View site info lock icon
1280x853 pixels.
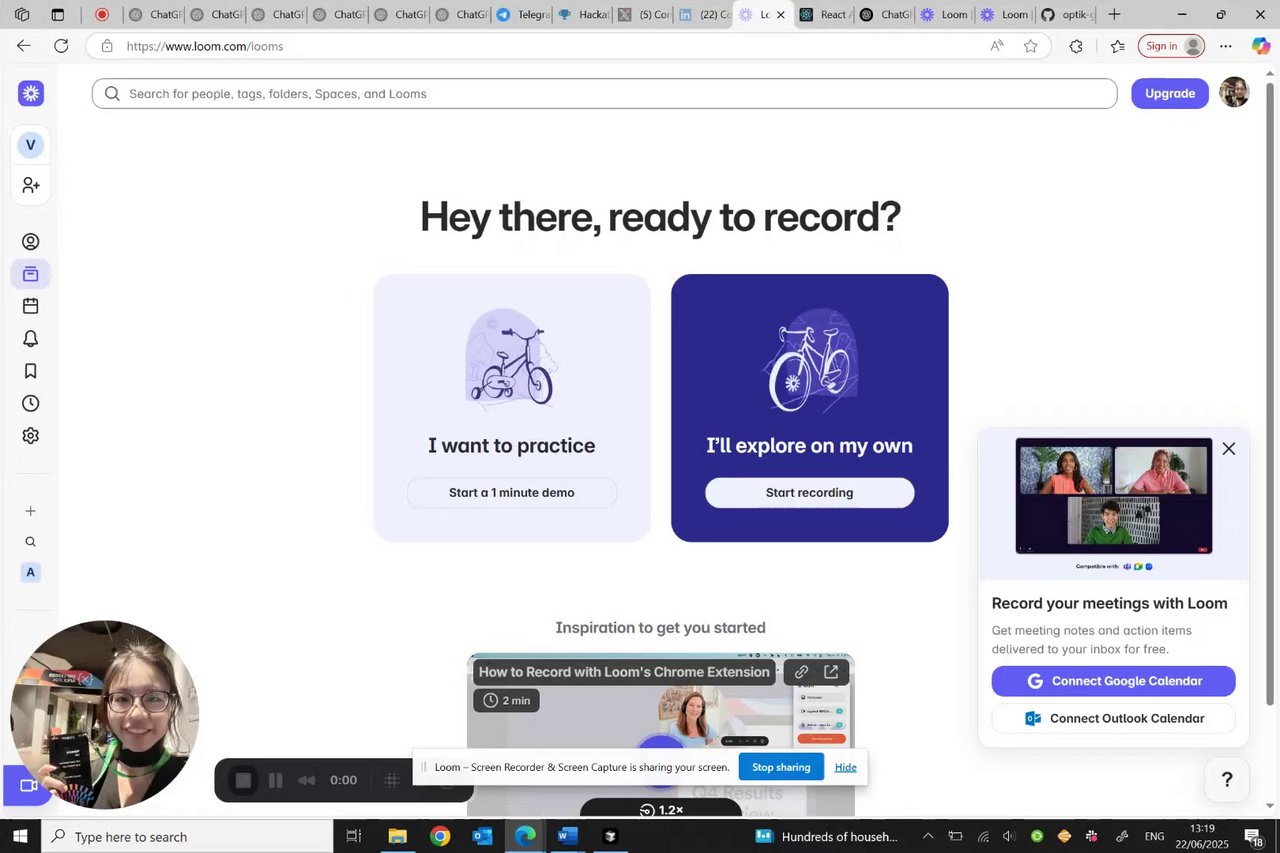107,46
